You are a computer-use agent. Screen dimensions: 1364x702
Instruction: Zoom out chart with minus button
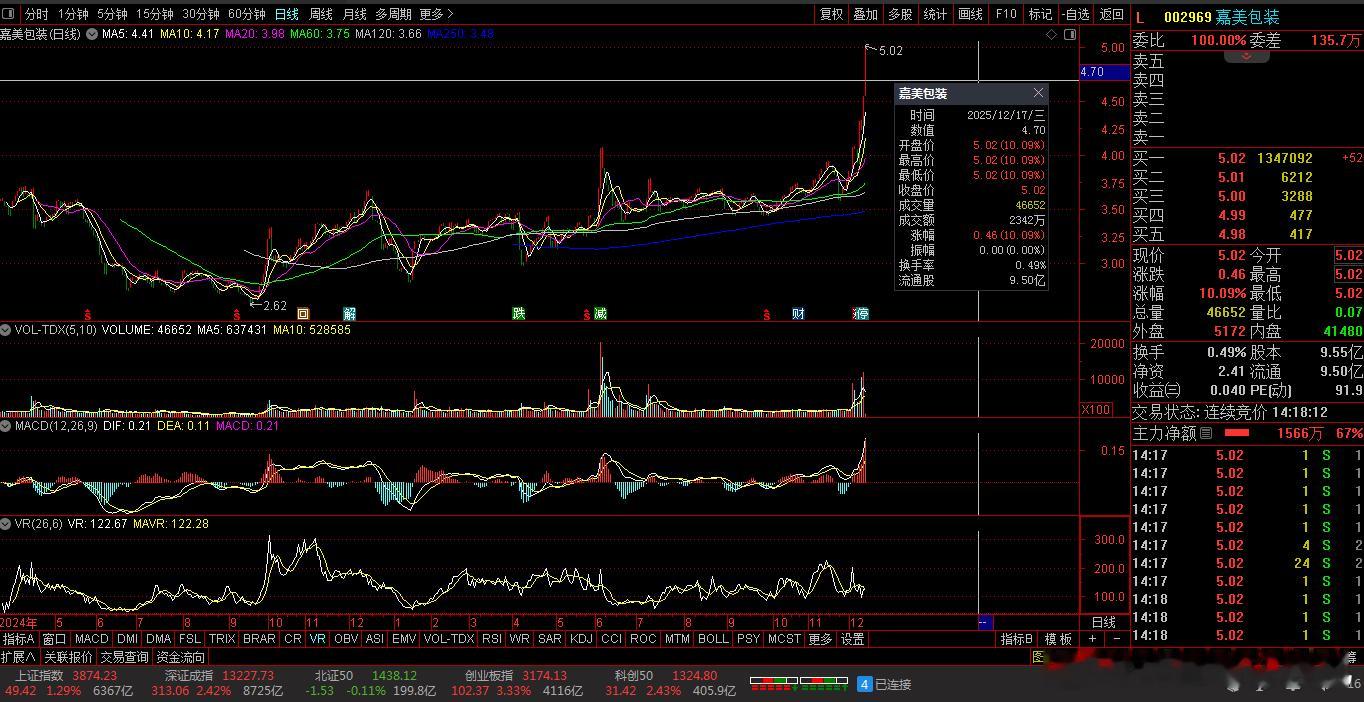1116,639
